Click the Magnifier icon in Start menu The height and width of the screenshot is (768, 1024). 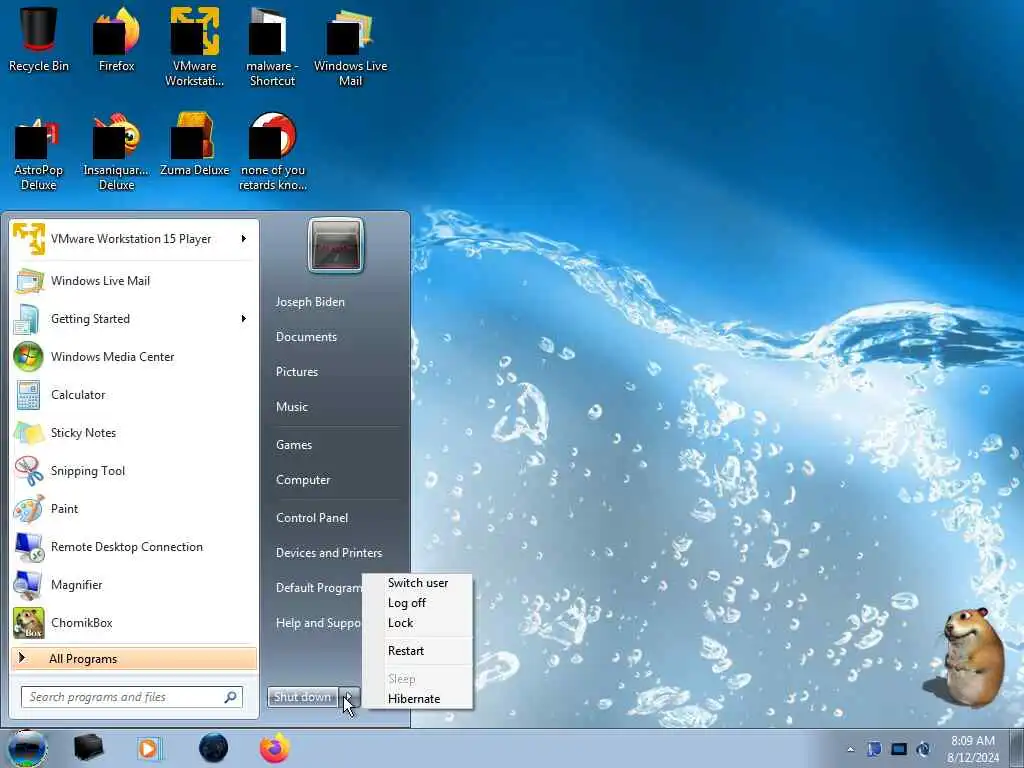(x=27, y=585)
